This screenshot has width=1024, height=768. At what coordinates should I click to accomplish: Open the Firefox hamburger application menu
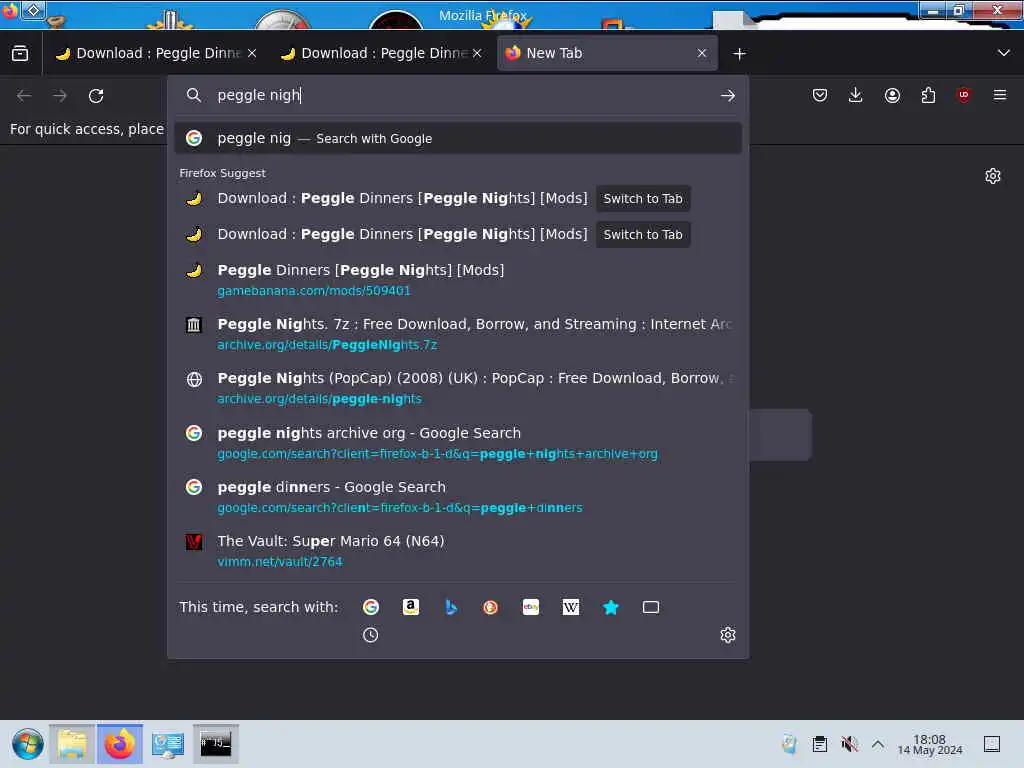[x=1000, y=96]
